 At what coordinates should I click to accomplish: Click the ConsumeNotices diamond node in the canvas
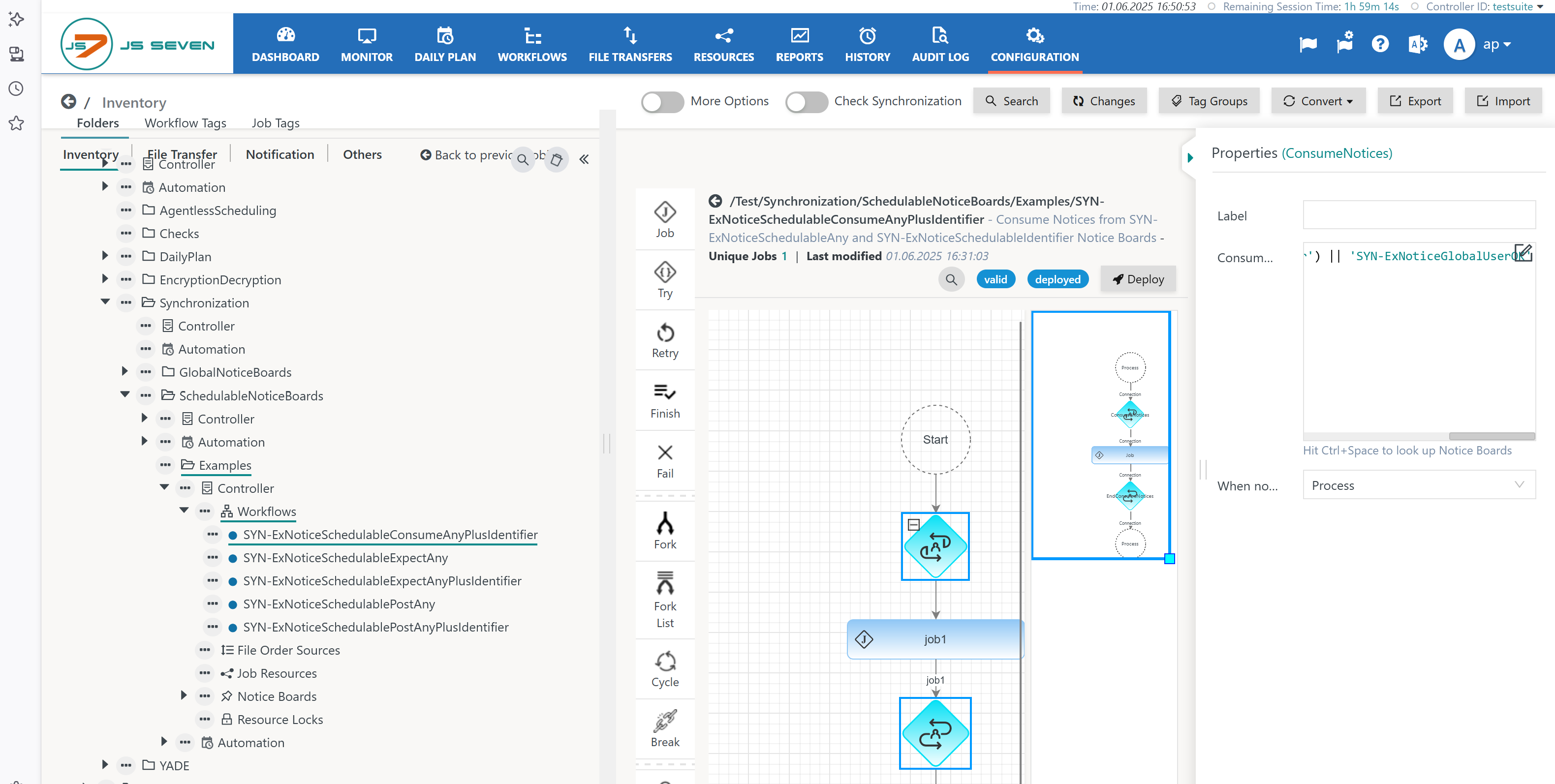935,546
